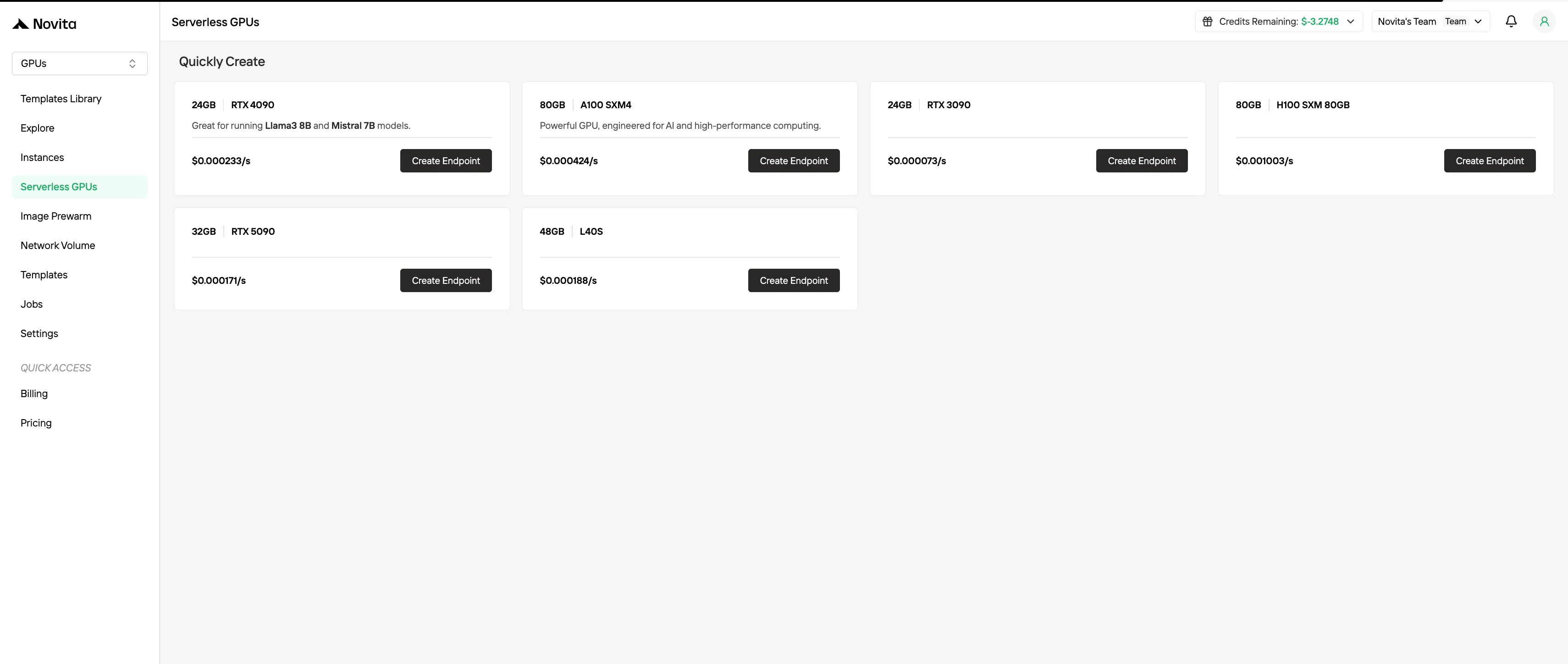Open the GPUs product selector dropdown

(80, 63)
